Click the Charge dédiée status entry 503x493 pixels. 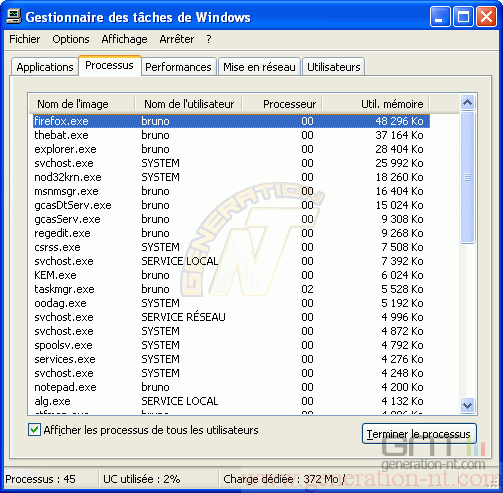point(284,479)
